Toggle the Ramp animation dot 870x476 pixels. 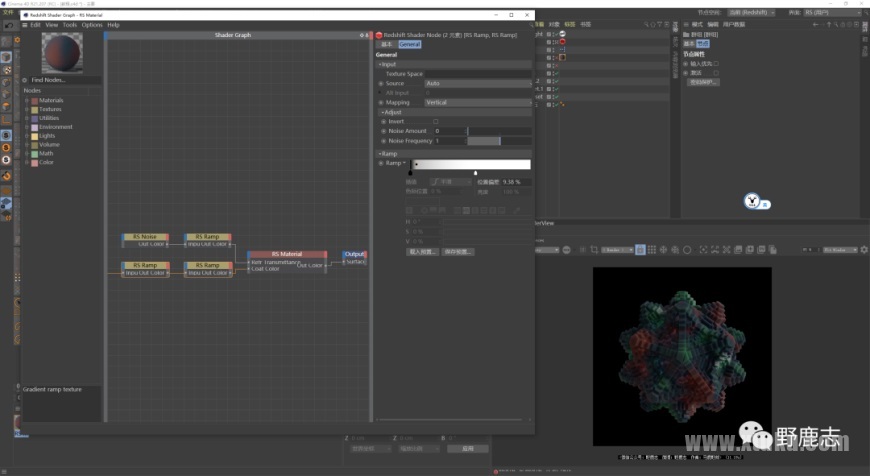point(381,163)
